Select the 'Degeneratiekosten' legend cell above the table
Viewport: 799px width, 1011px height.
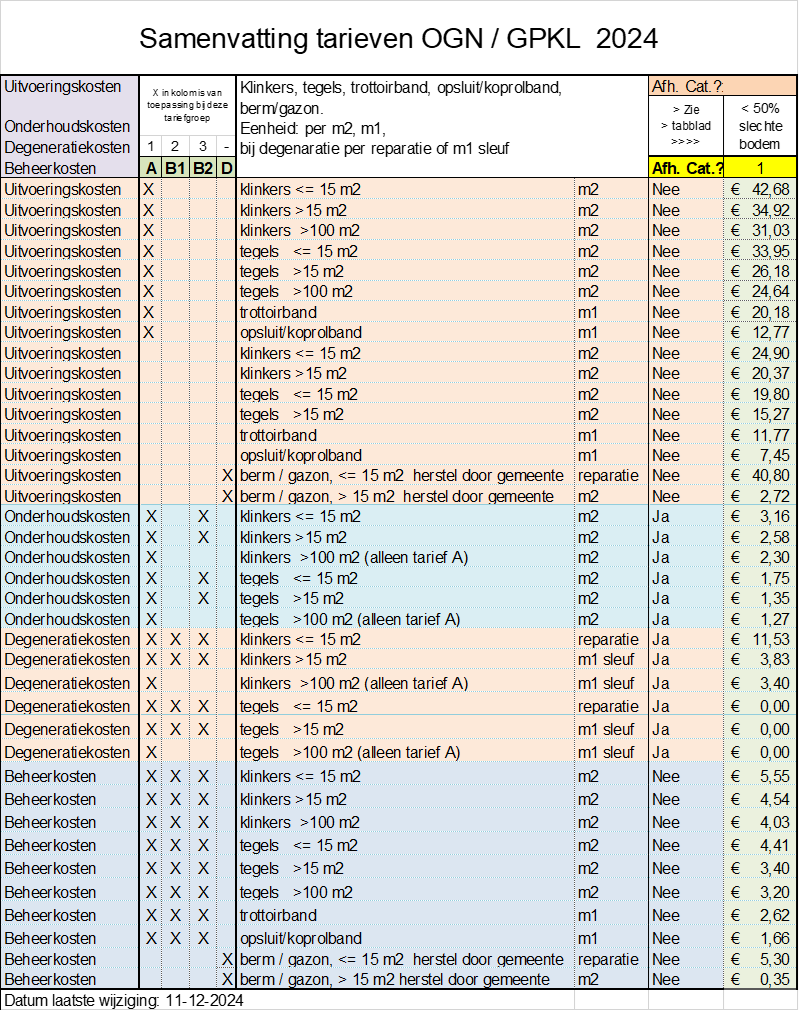69,147
